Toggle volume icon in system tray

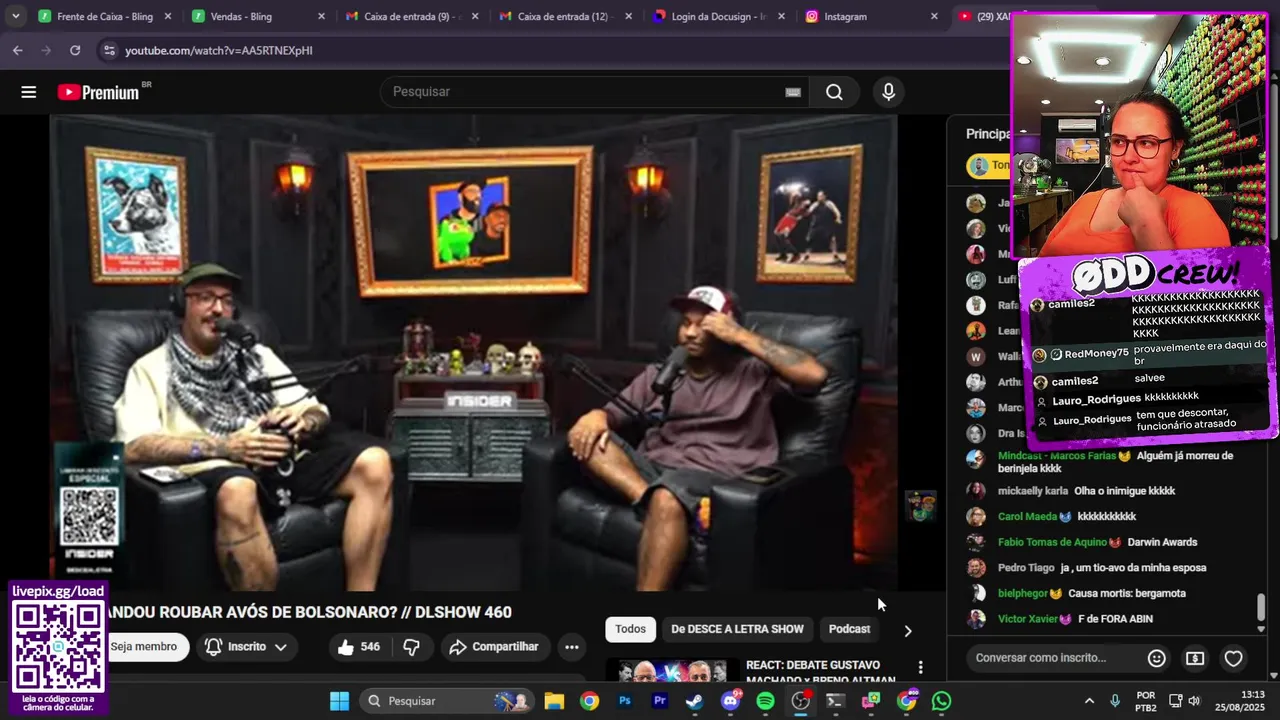(x=1195, y=701)
